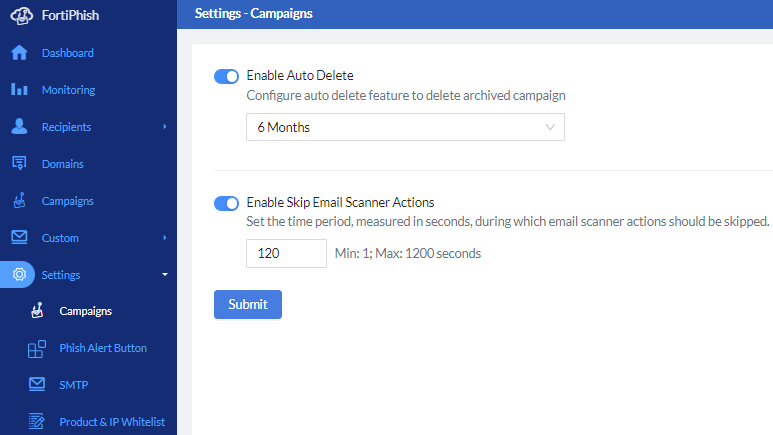Expand the Custom submenu arrow
Viewport: 773px width, 435px height.
[164, 238]
